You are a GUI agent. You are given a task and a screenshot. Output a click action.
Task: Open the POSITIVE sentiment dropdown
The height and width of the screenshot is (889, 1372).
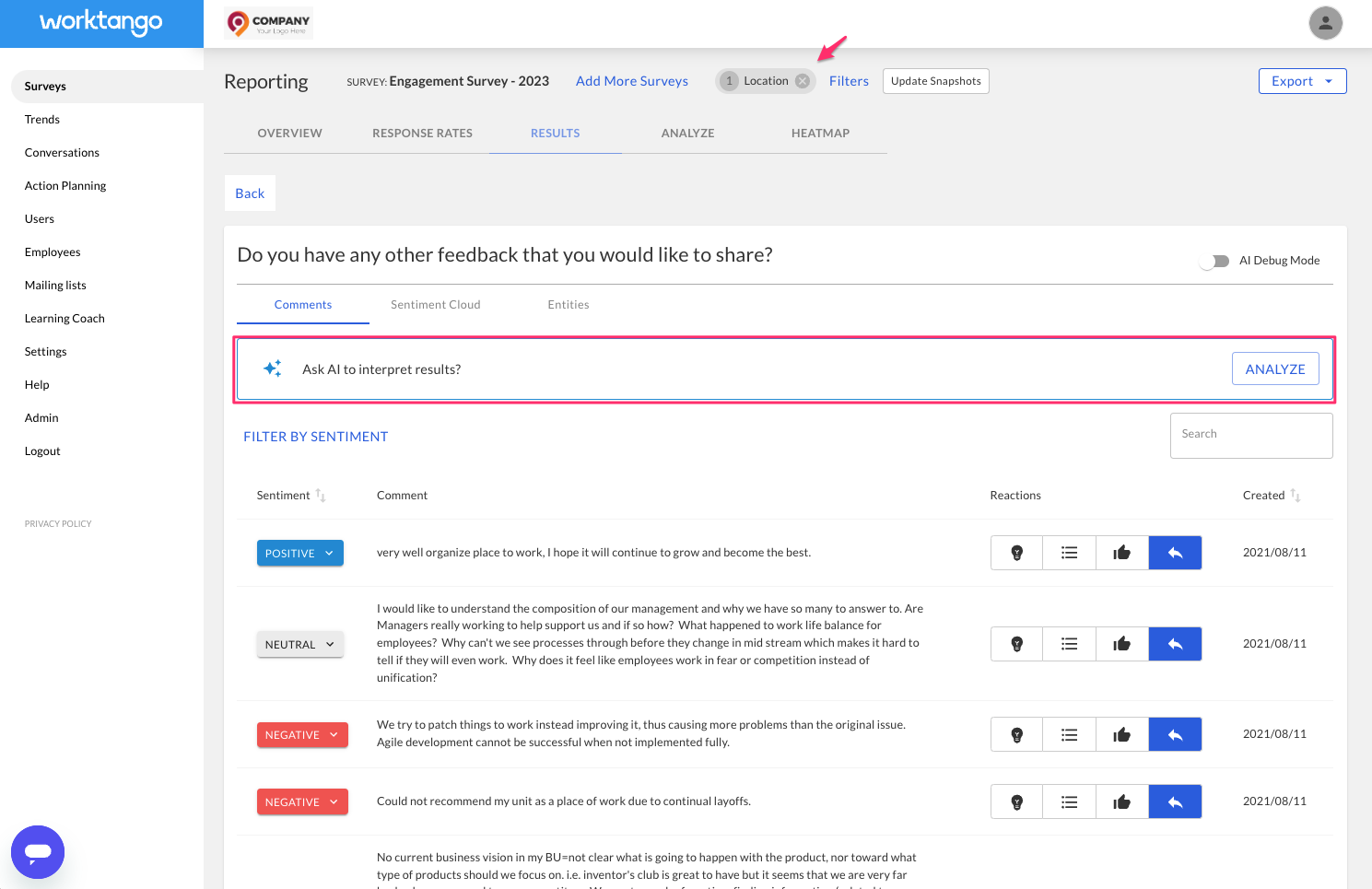click(x=299, y=554)
